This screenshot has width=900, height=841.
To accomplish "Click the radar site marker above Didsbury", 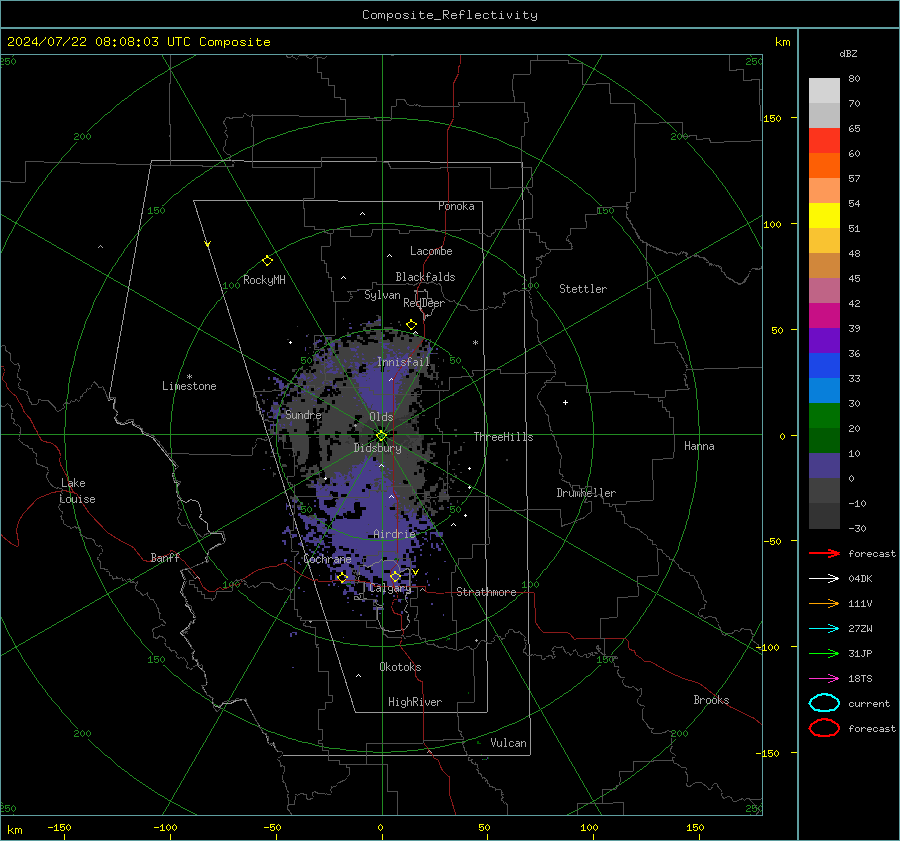I will [x=381, y=436].
